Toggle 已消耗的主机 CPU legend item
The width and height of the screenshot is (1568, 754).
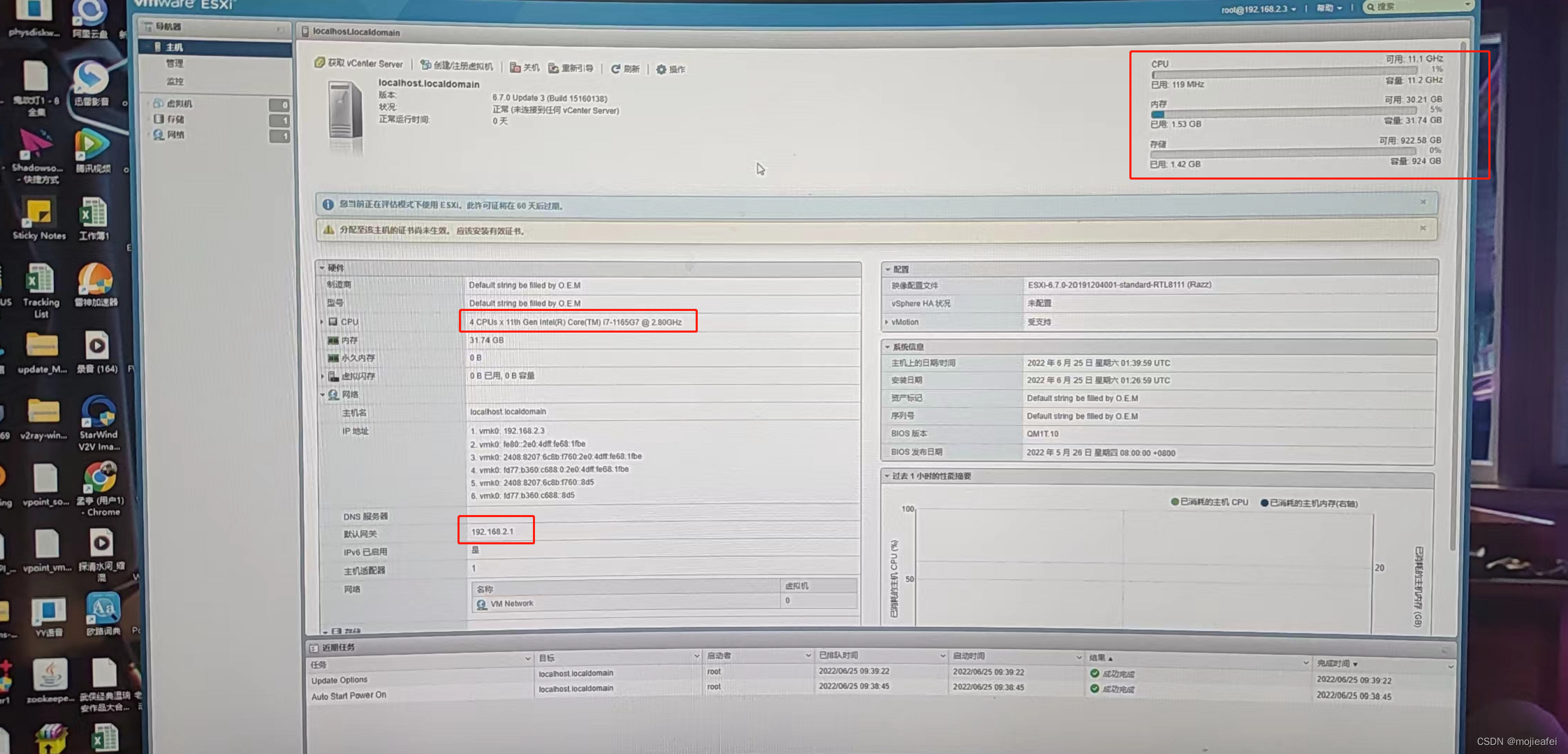[1209, 502]
